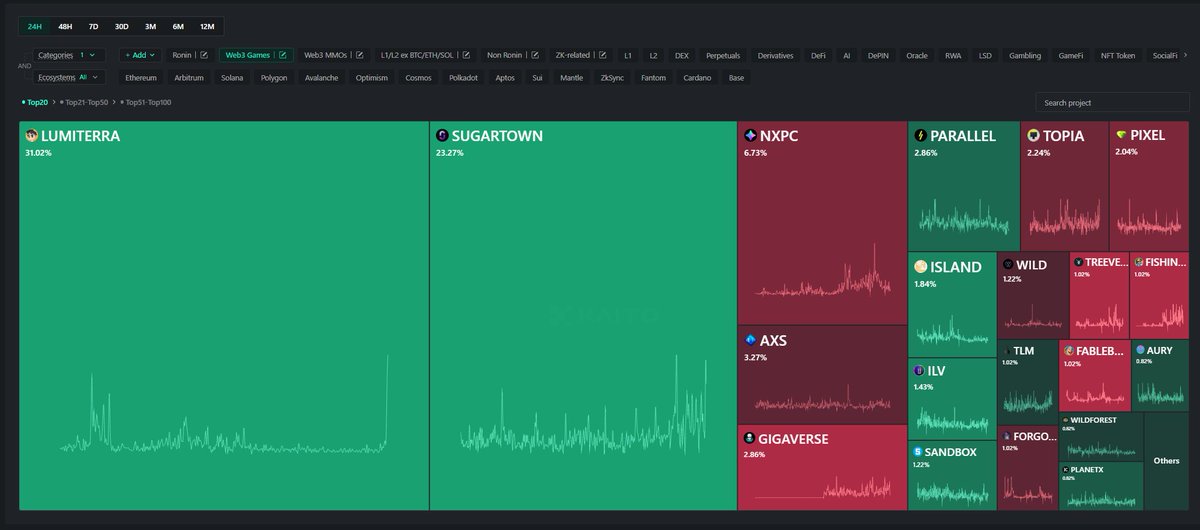Click the TOPIA project logo icon
Screen dimensions: 1200x530
tap(1033, 136)
